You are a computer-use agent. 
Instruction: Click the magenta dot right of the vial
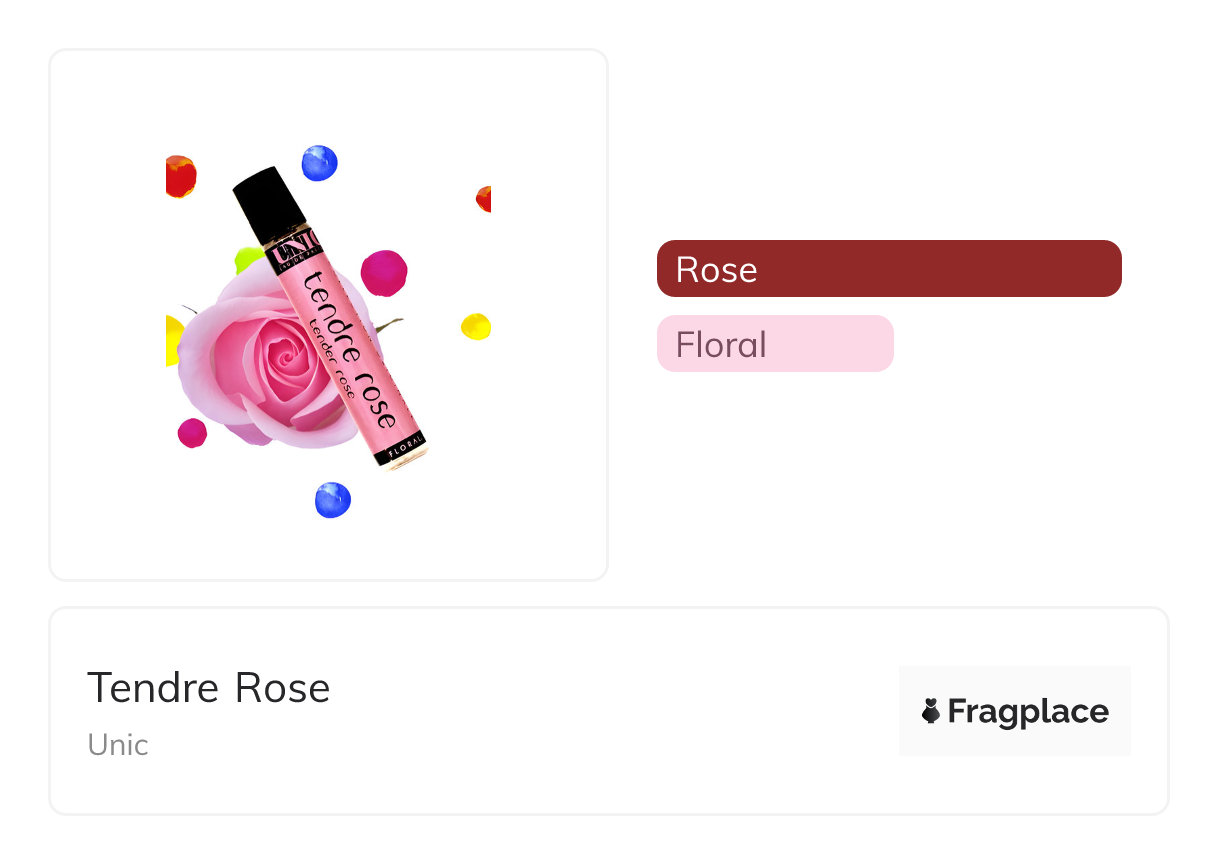click(384, 271)
